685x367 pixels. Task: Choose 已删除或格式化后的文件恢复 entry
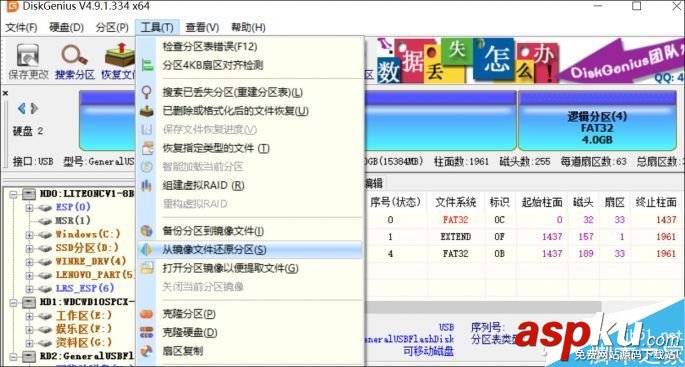tap(250, 111)
